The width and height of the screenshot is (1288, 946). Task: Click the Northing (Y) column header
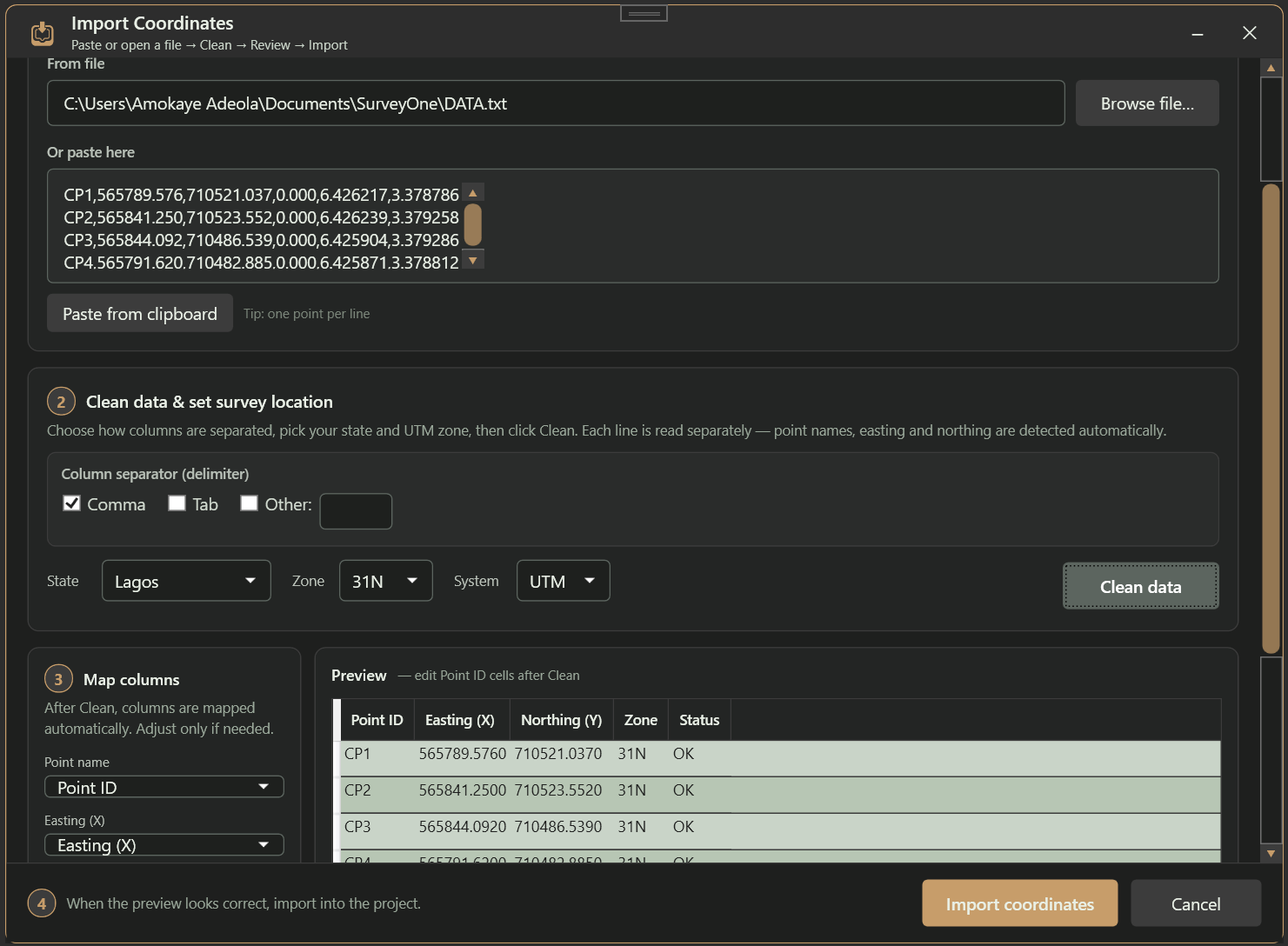[561, 720]
